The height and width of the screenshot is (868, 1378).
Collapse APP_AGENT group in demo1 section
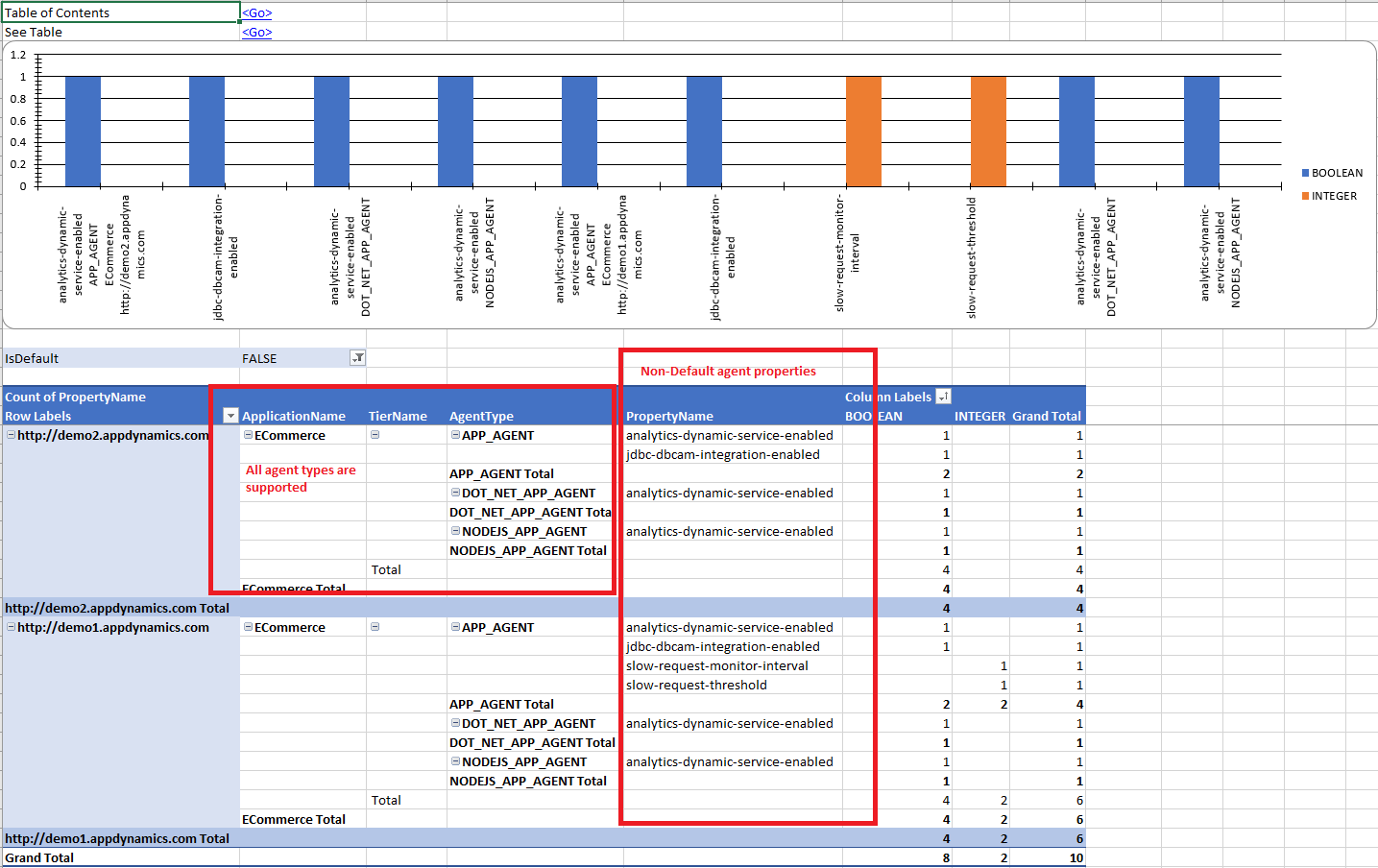pos(455,627)
